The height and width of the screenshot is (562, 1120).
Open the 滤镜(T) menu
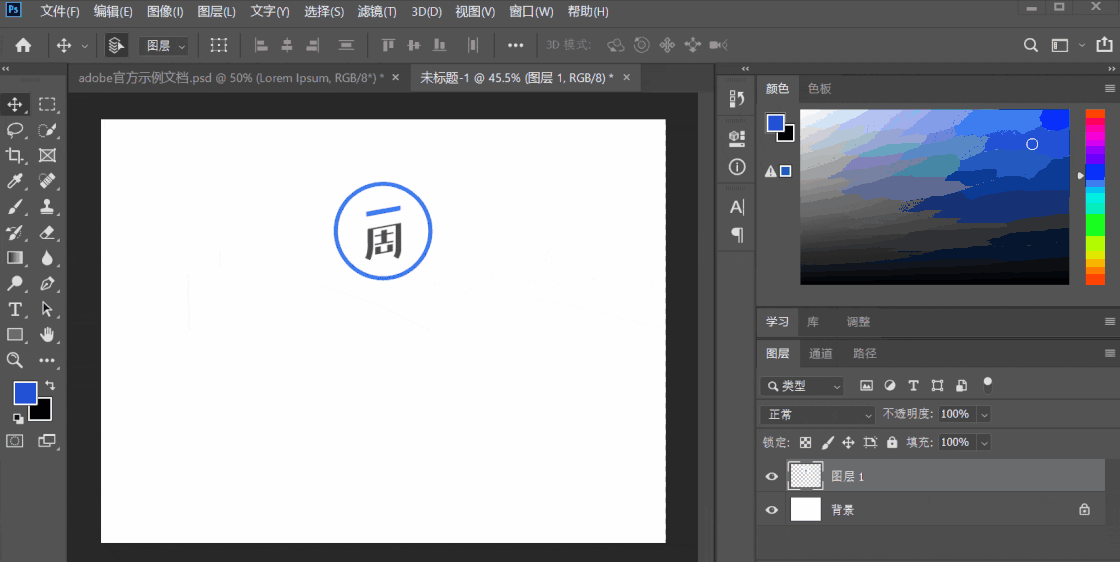377,12
